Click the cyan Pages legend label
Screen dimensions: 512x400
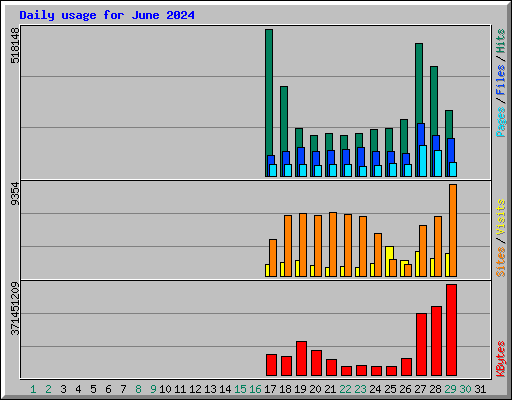(x=501, y=122)
